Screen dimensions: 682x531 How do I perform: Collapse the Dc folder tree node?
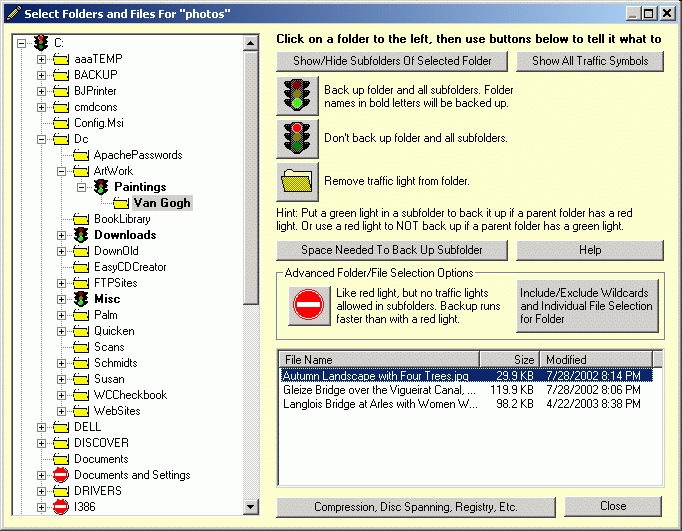(42, 139)
